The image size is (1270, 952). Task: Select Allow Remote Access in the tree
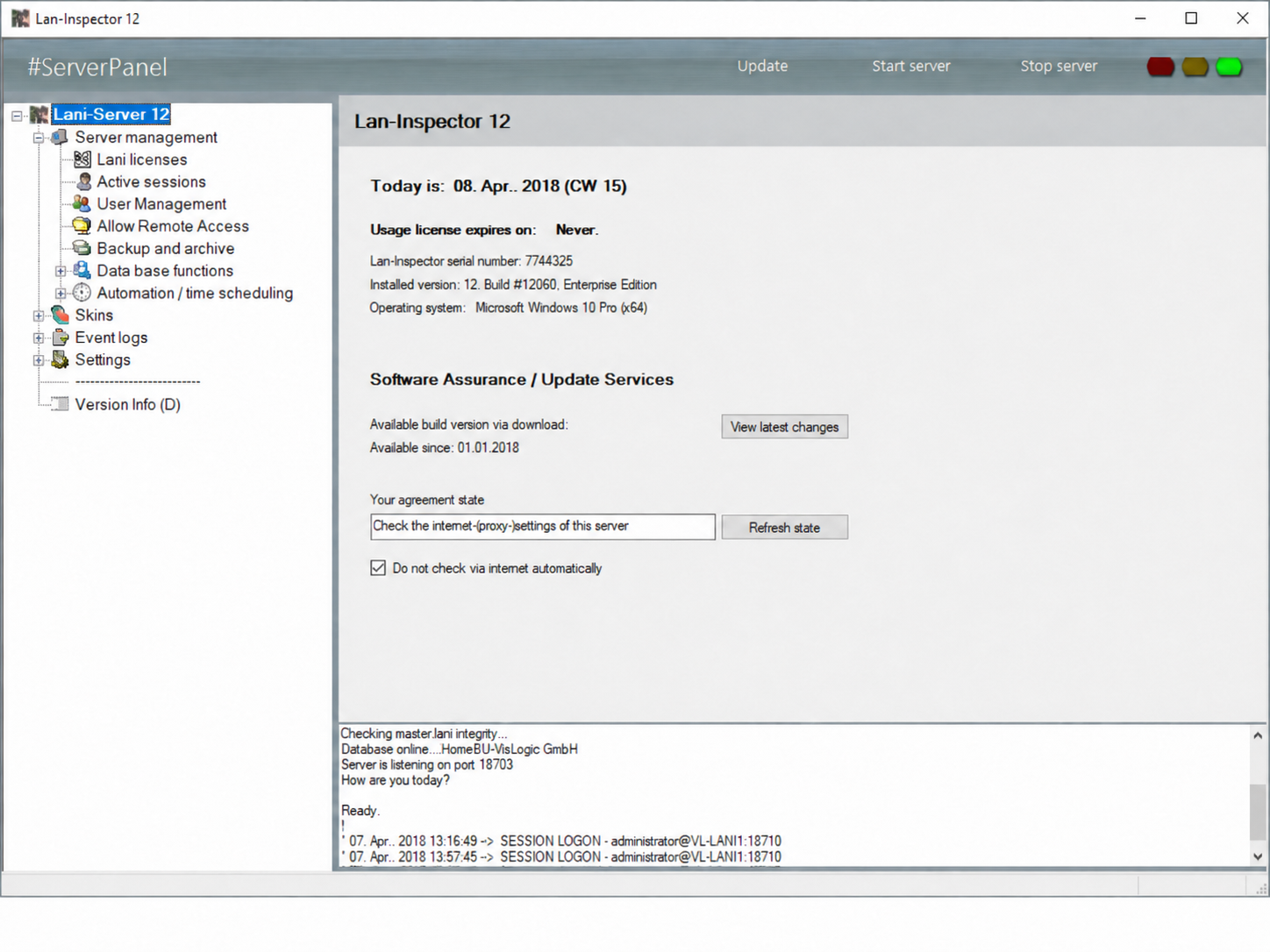tap(173, 226)
